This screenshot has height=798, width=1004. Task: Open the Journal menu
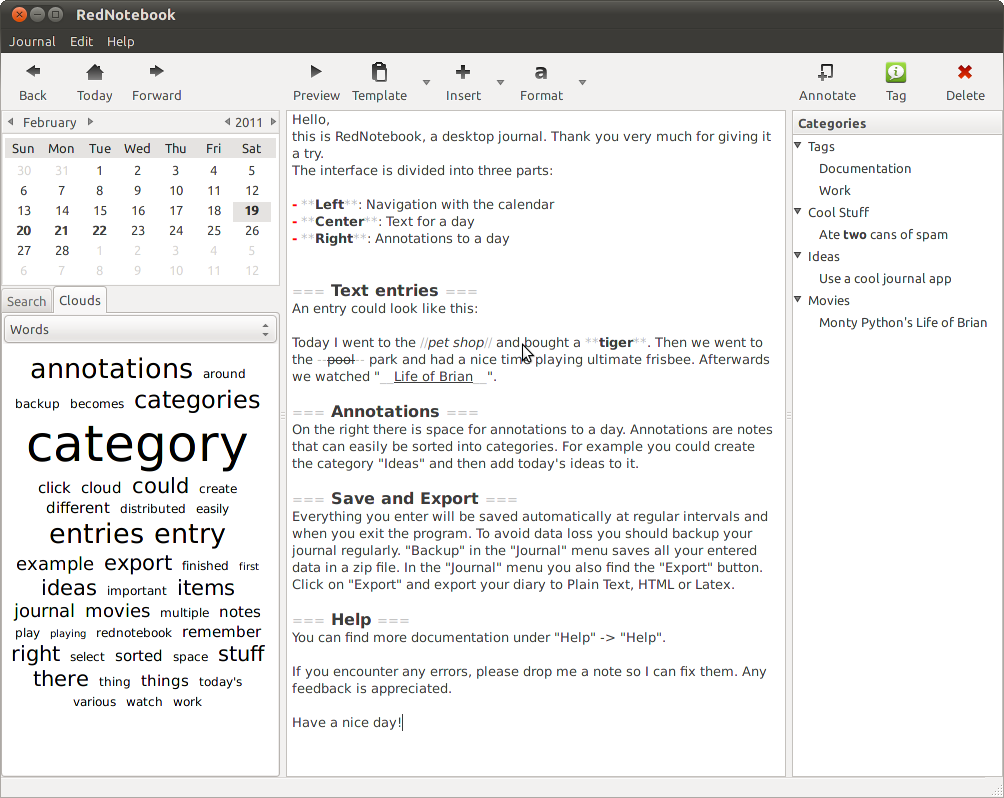[x=32, y=42]
